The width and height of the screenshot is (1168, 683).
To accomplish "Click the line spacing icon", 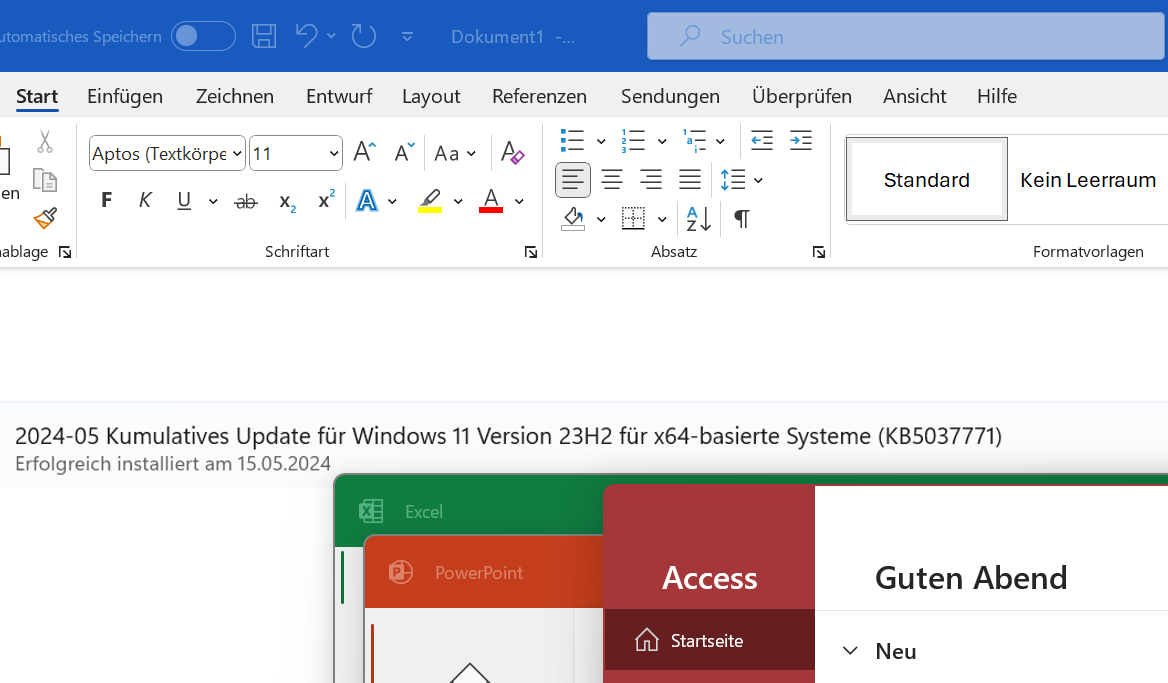I will click(x=733, y=180).
